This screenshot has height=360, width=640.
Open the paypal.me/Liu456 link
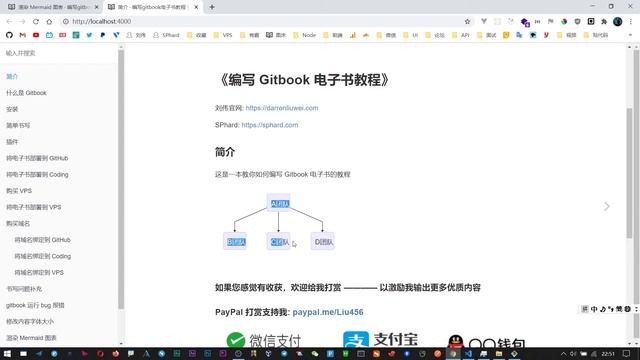tap(328, 312)
